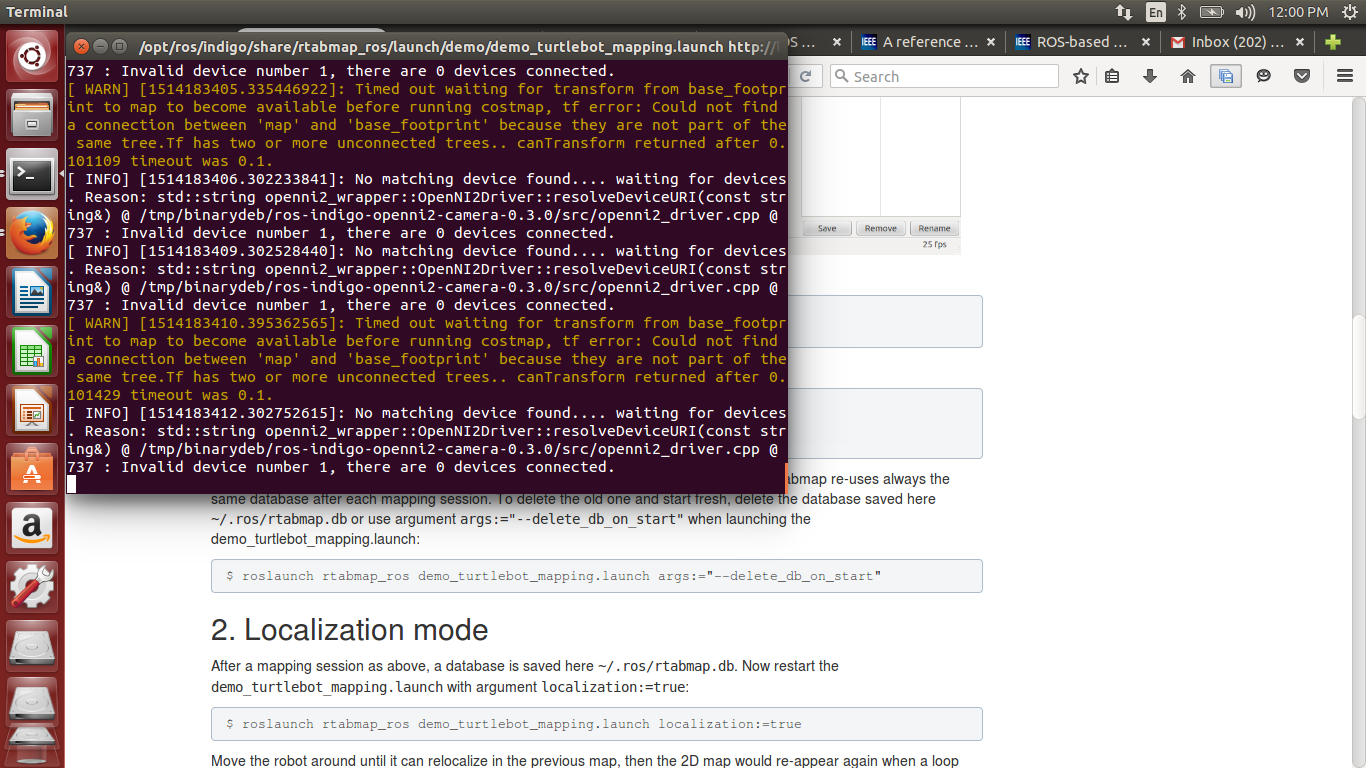Screen dimensions: 1366x768
Task: Bookmark this page with the star icon
Action: [1081, 77]
